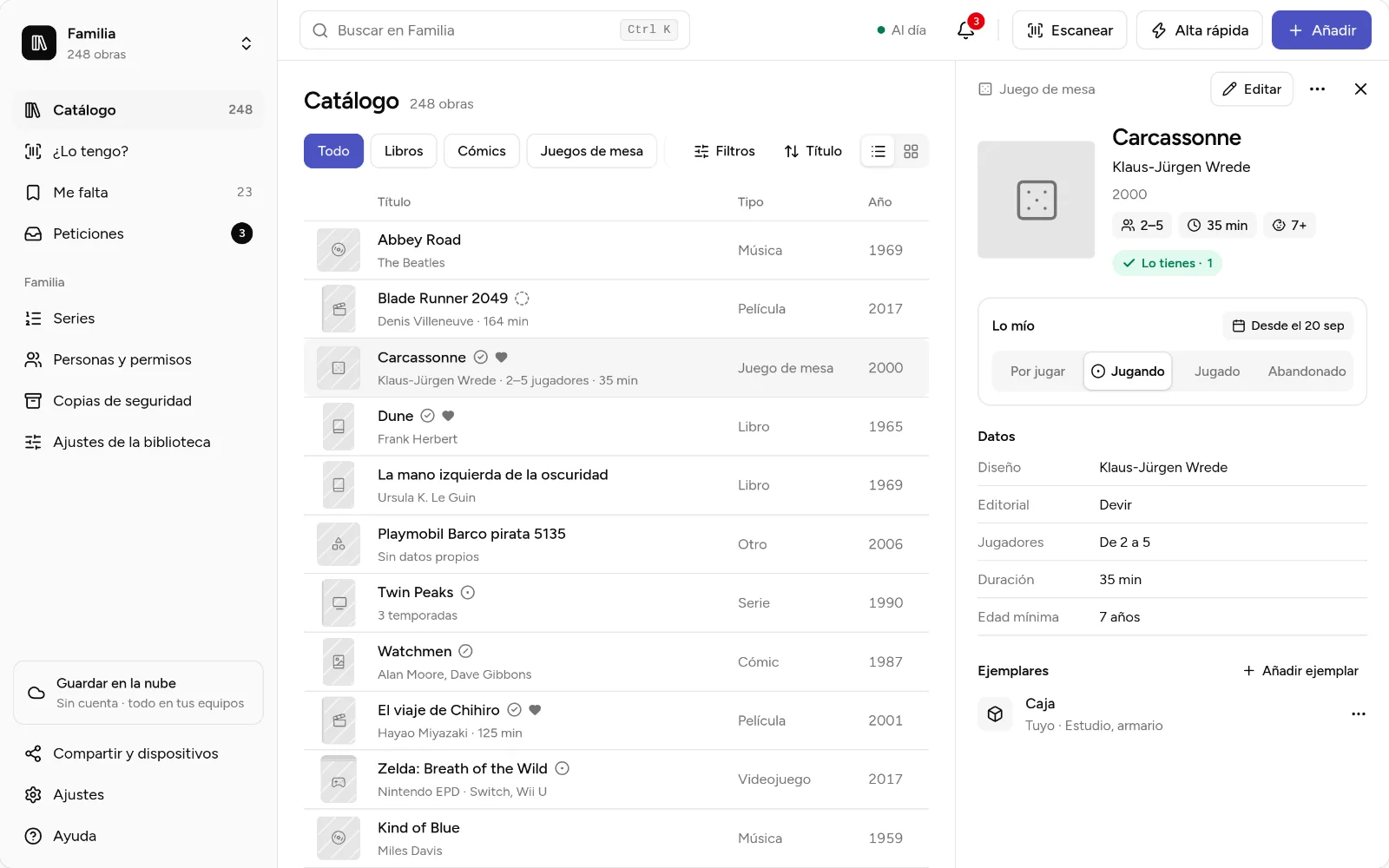Click the Abbey Road disc thumbnail
1389x868 pixels.
339,250
